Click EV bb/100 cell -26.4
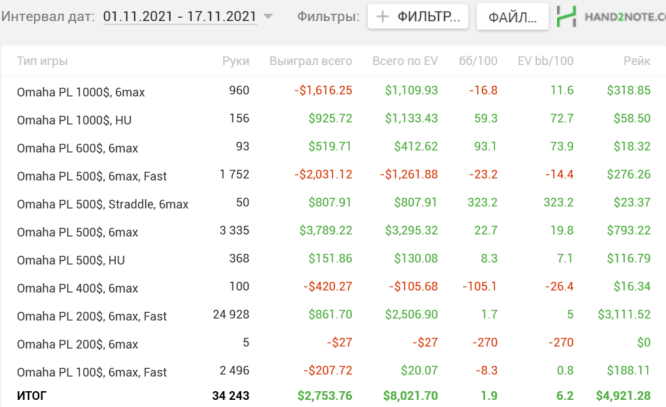Screen dimensions: 666x407 point(559,287)
